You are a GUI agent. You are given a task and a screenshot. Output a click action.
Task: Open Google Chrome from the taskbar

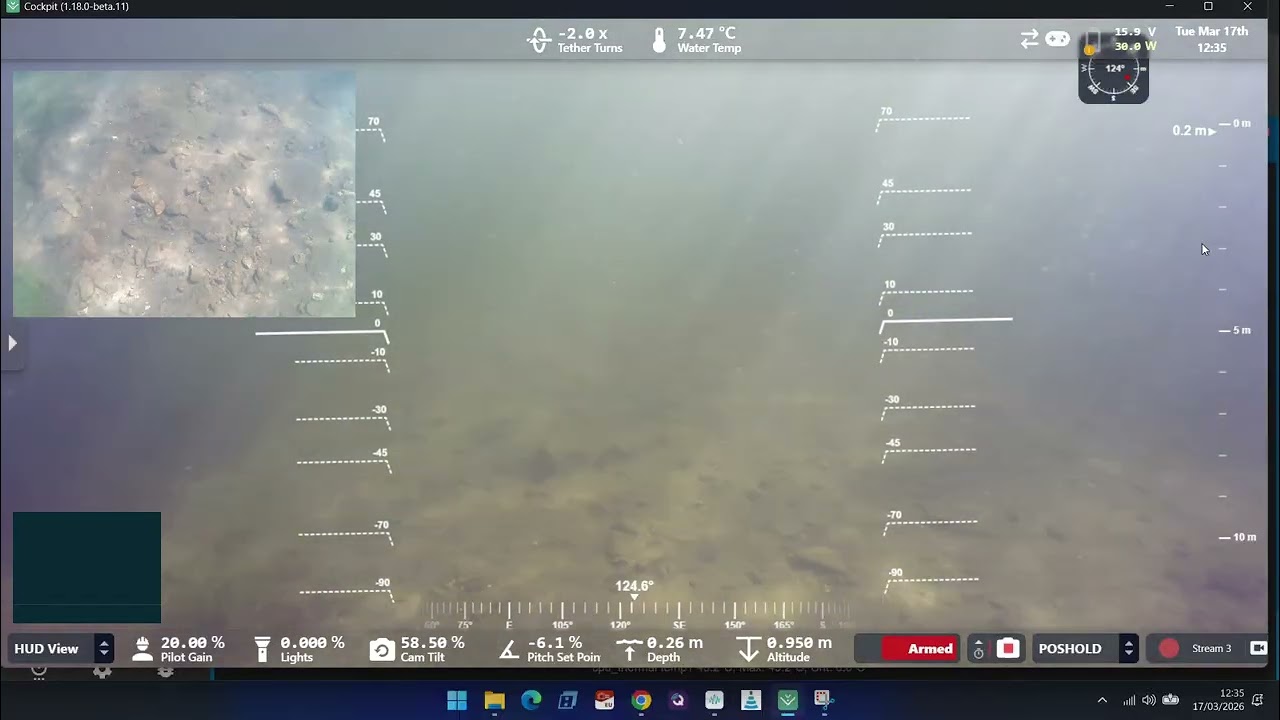(x=641, y=700)
